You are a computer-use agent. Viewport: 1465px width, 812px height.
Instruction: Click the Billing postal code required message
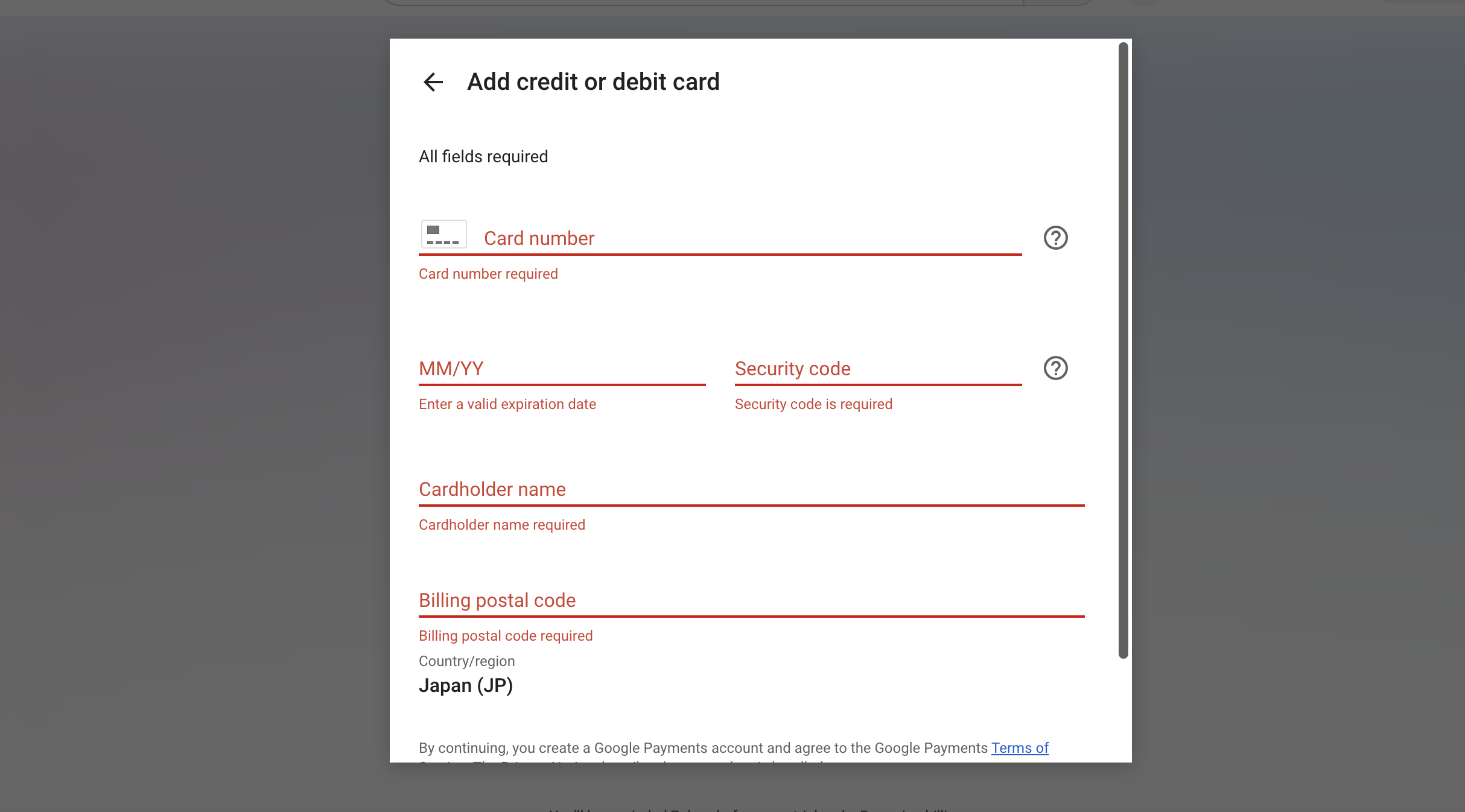pos(506,635)
